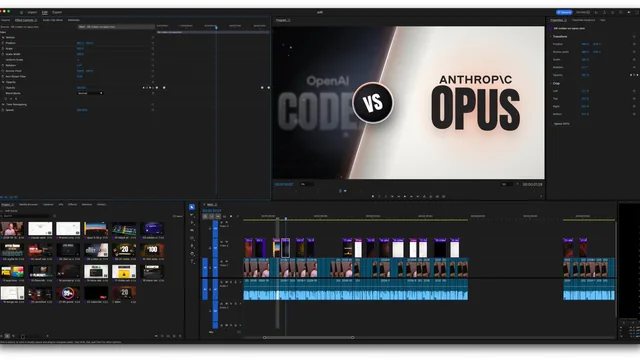Image resolution: width=640 pixels, height=360 pixels.
Task: Create ellipse mask under Opacity
Action: (6, 99)
